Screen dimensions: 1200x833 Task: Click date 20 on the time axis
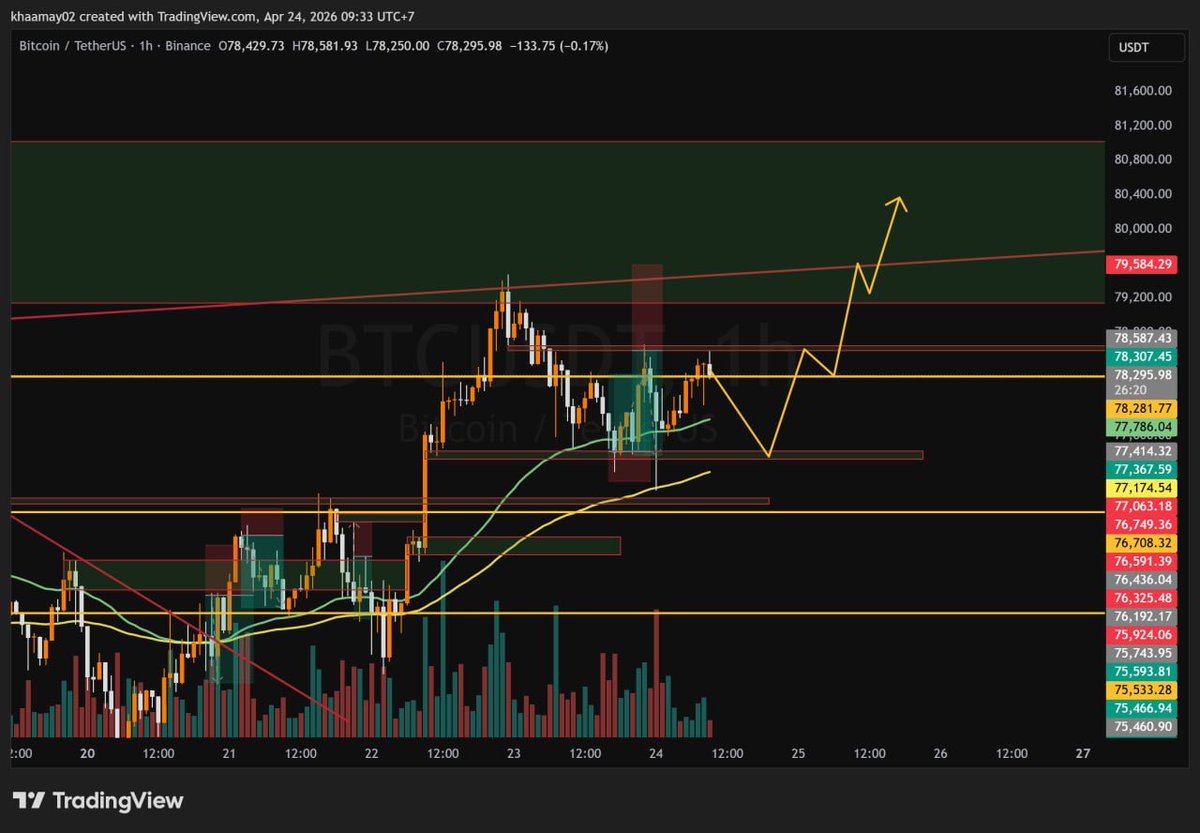click(87, 753)
